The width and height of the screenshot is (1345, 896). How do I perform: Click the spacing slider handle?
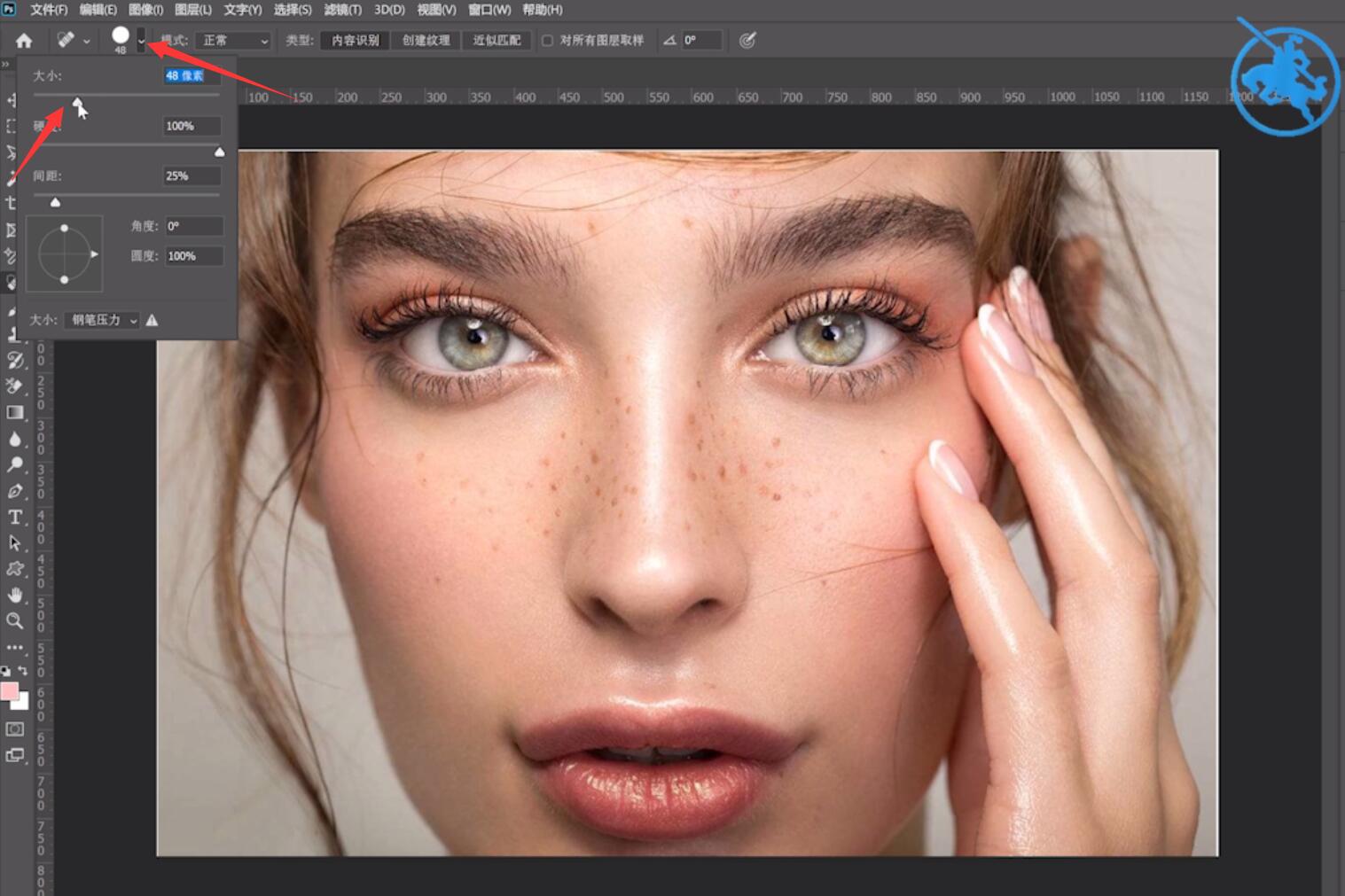tap(55, 203)
